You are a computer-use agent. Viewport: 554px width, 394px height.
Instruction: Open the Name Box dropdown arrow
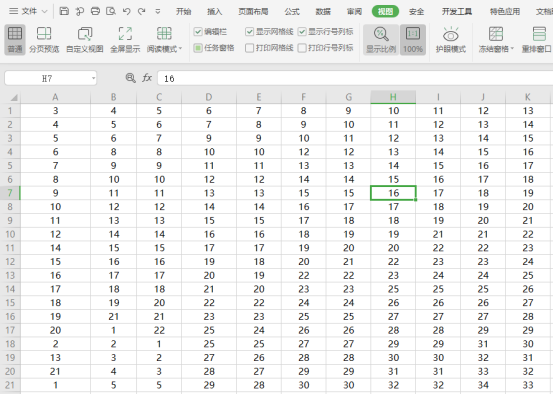(x=93, y=78)
